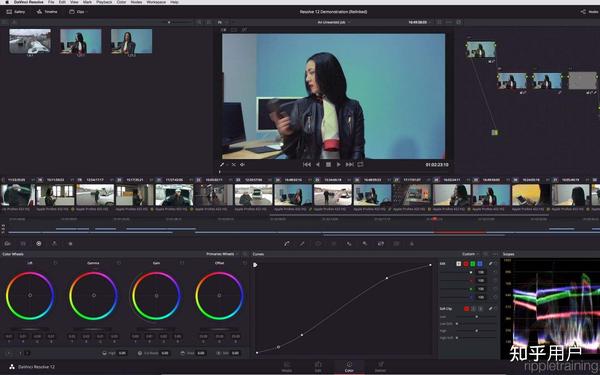Select the Color Wheels palette icon
Screen dimensions: 600x375
[x=39, y=243]
